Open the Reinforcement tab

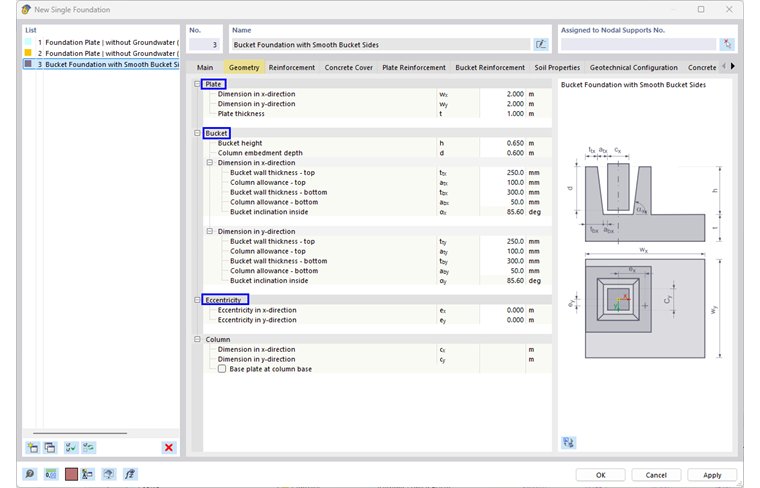292,67
